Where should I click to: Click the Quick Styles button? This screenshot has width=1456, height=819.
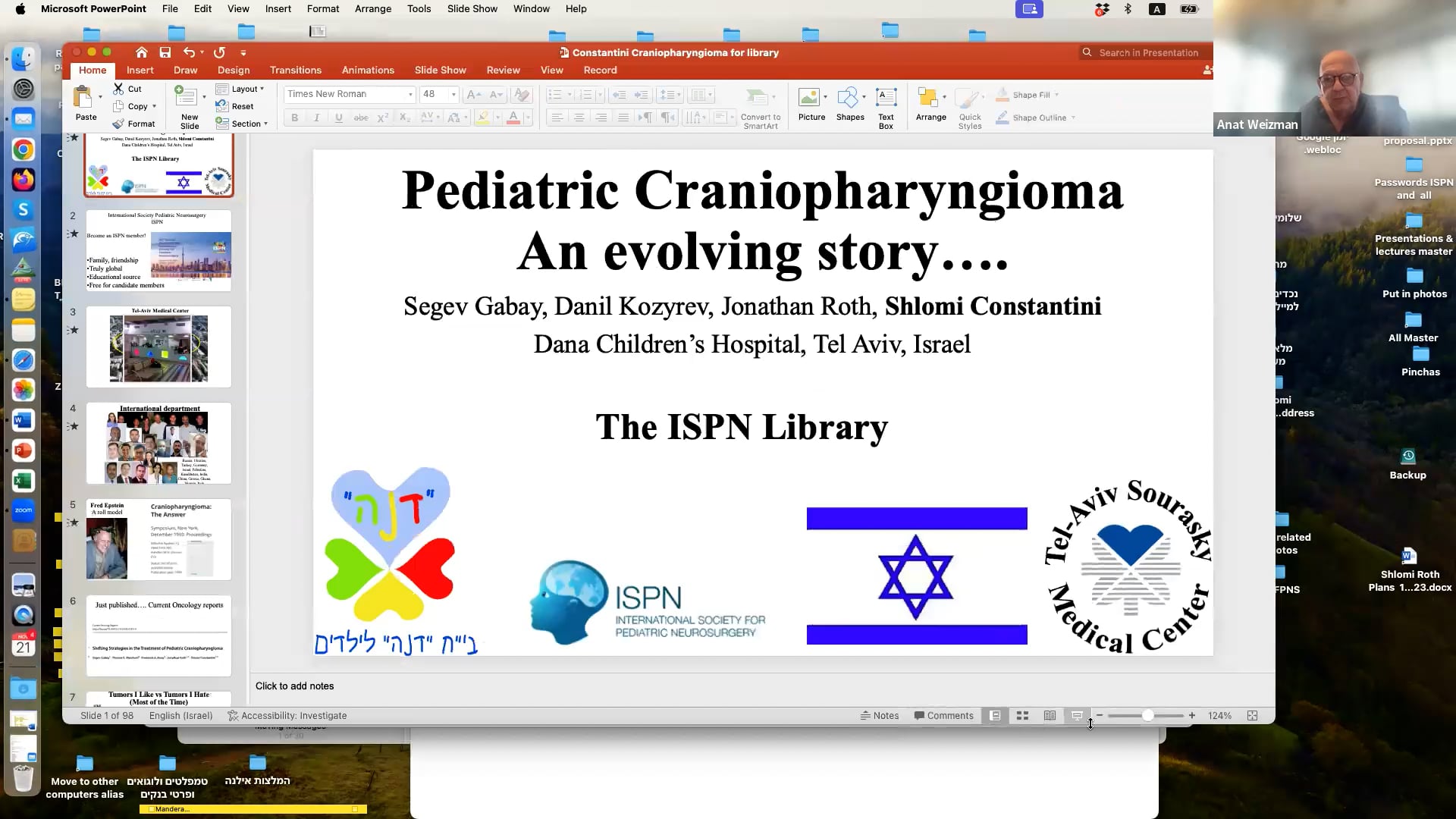tap(969, 108)
